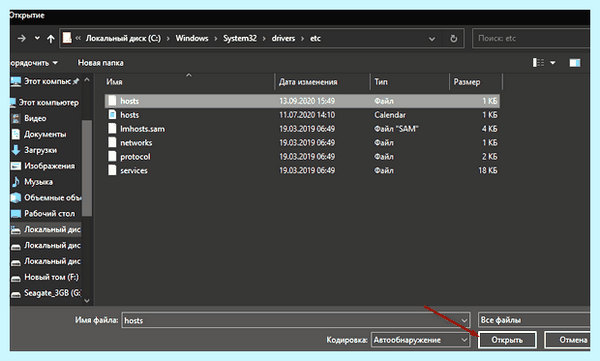The height and width of the screenshot is (361, 600).
Task: Click the Открыть button
Action: click(x=507, y=340)
